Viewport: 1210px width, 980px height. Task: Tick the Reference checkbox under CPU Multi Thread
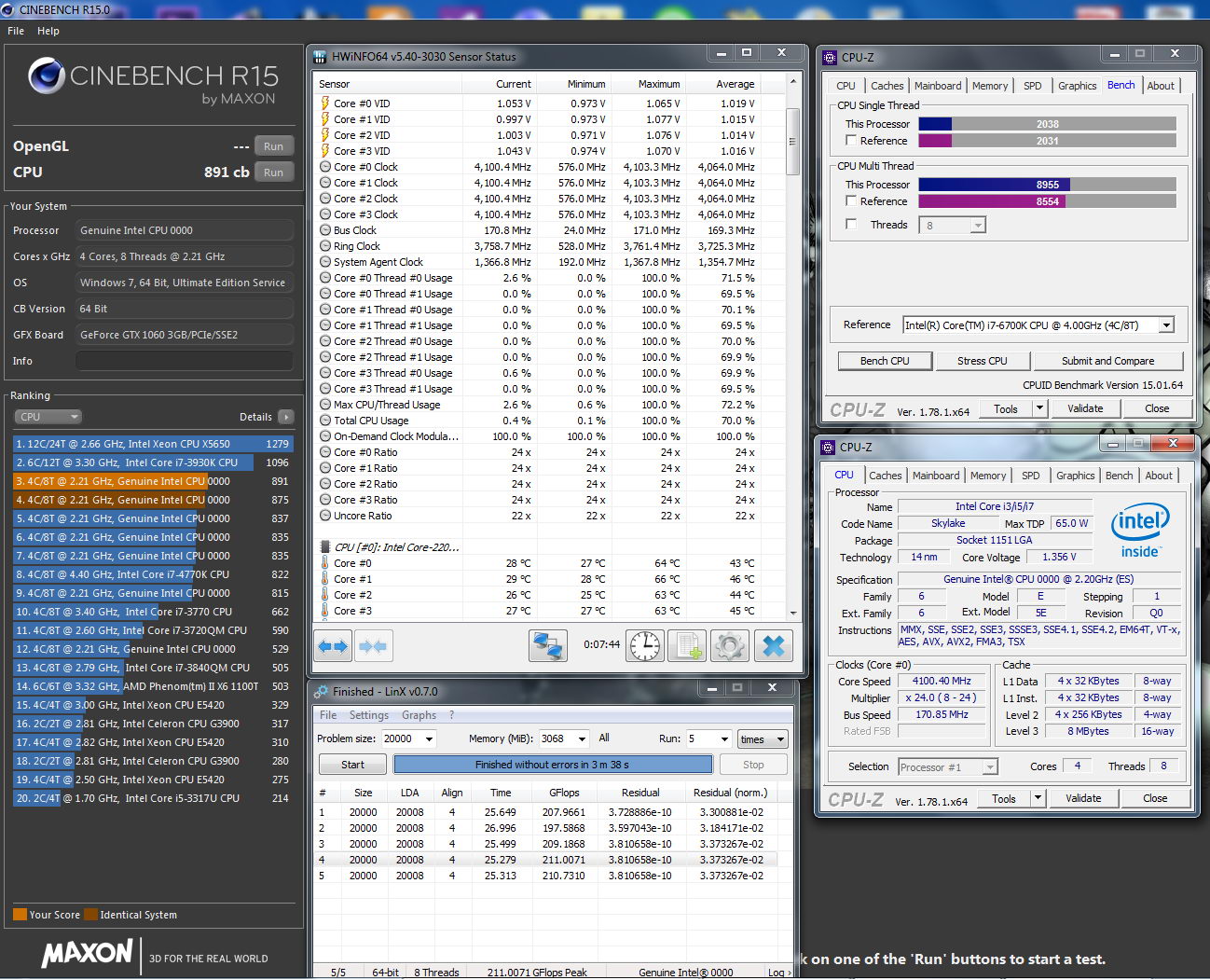[851, 201]
